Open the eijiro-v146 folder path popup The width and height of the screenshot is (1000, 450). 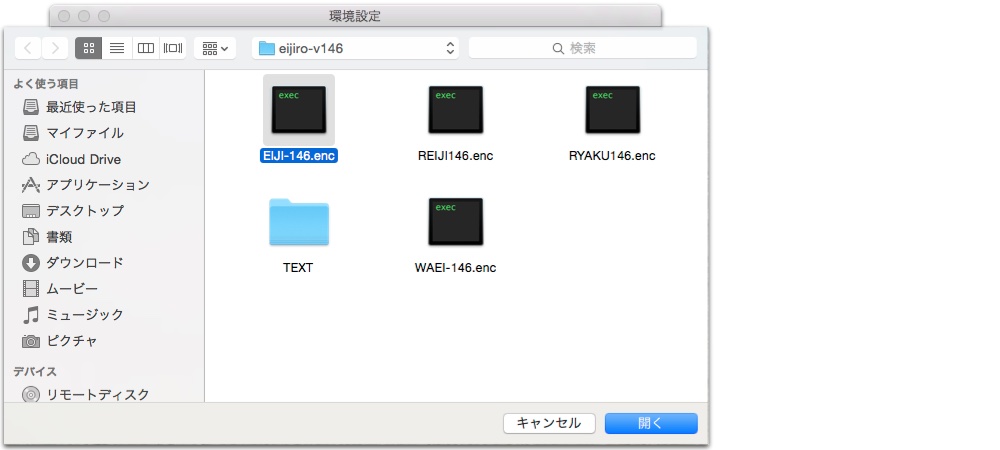click(x=355, y=48)
